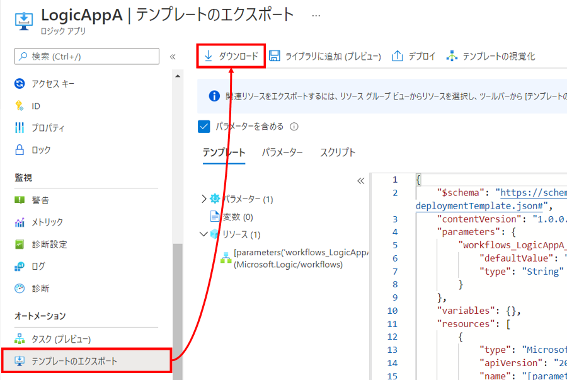Open テンプレートの視覚化 visualizer icon
Viewport: 568px width, 380px height.
click(452, 56)
